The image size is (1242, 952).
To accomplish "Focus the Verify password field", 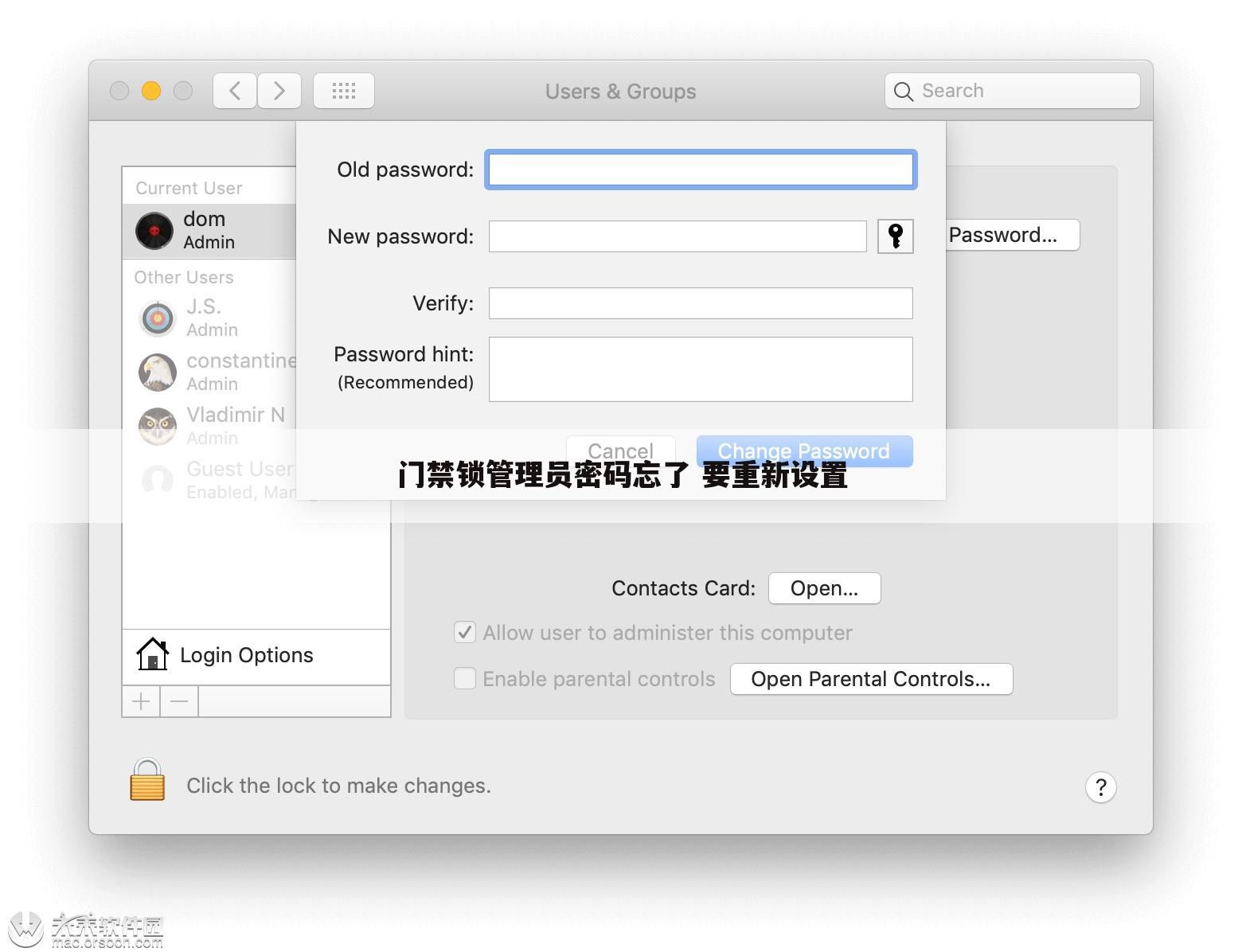I will [701, 303].
